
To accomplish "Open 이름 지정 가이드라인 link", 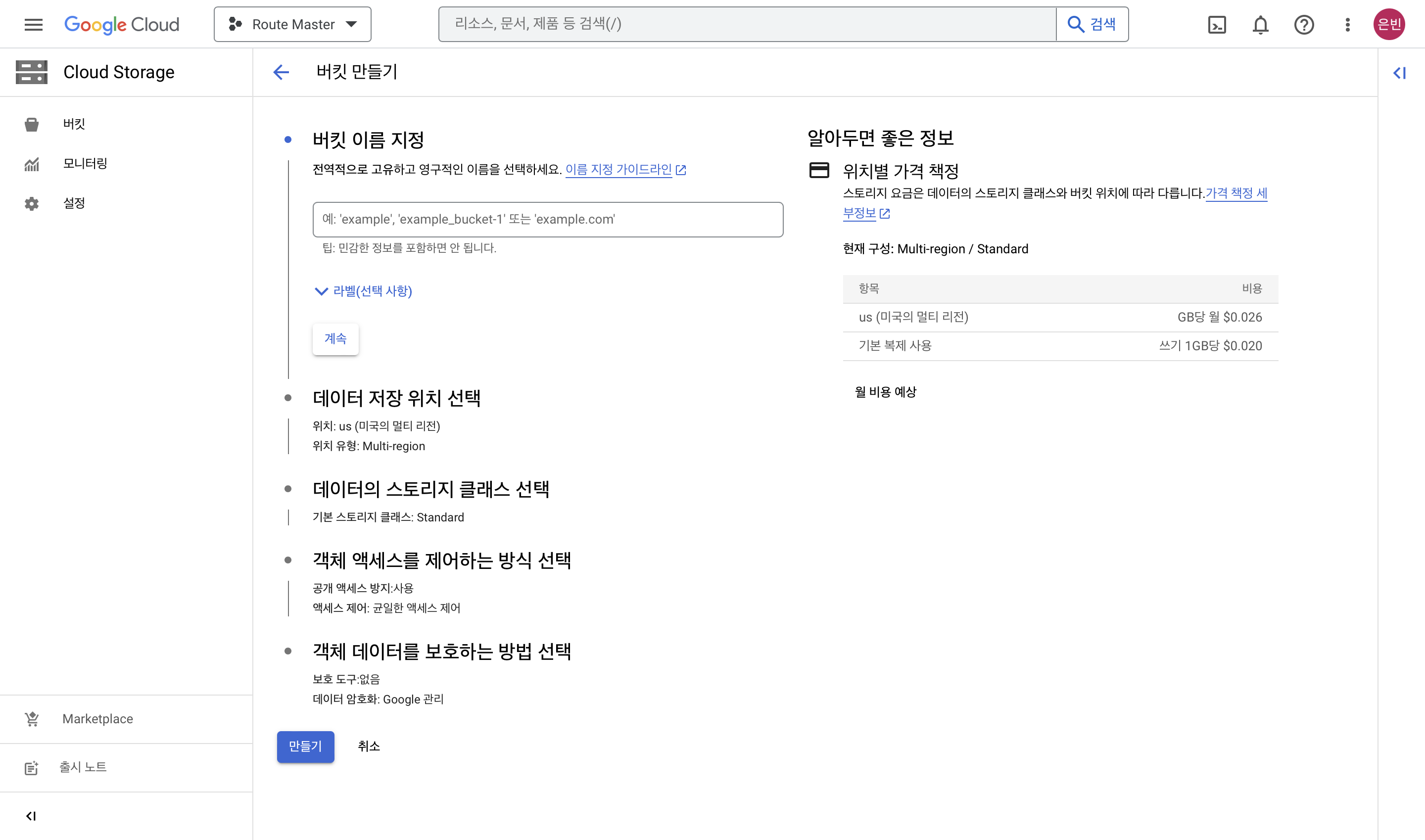I will (x=618, y=169).
